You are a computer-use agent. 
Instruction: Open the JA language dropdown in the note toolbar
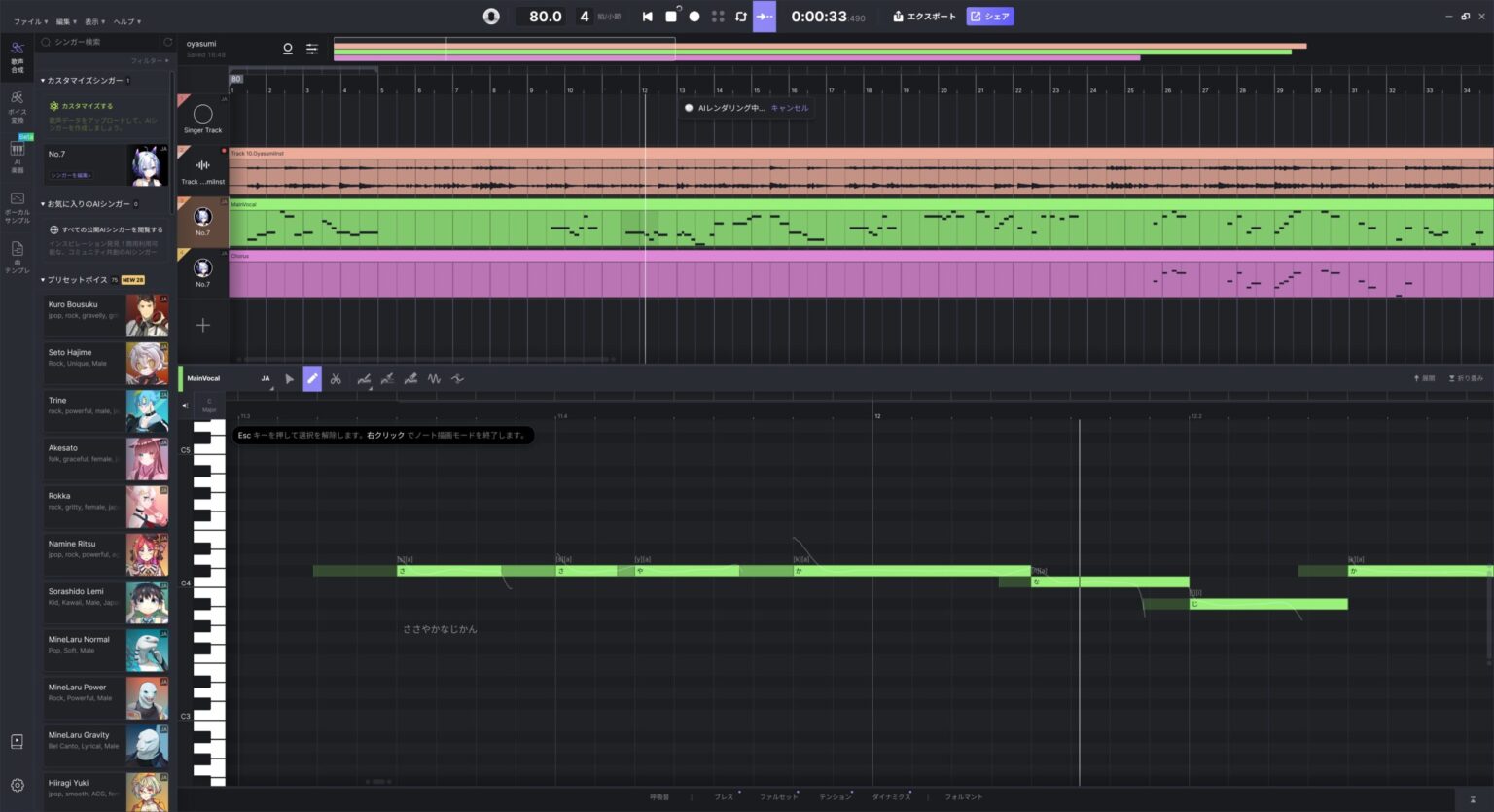pyautogui.click(x=265, y=378)
